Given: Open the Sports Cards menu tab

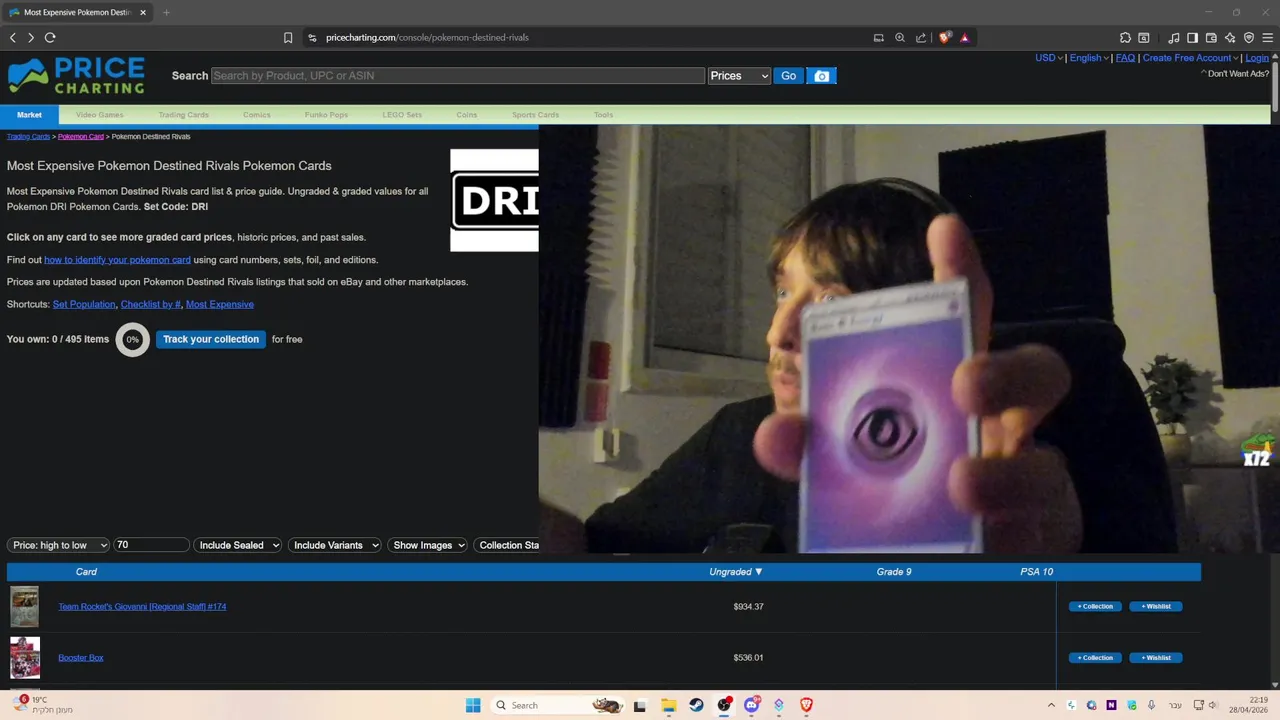Looking at the screenshot, I should pos(535,115).
